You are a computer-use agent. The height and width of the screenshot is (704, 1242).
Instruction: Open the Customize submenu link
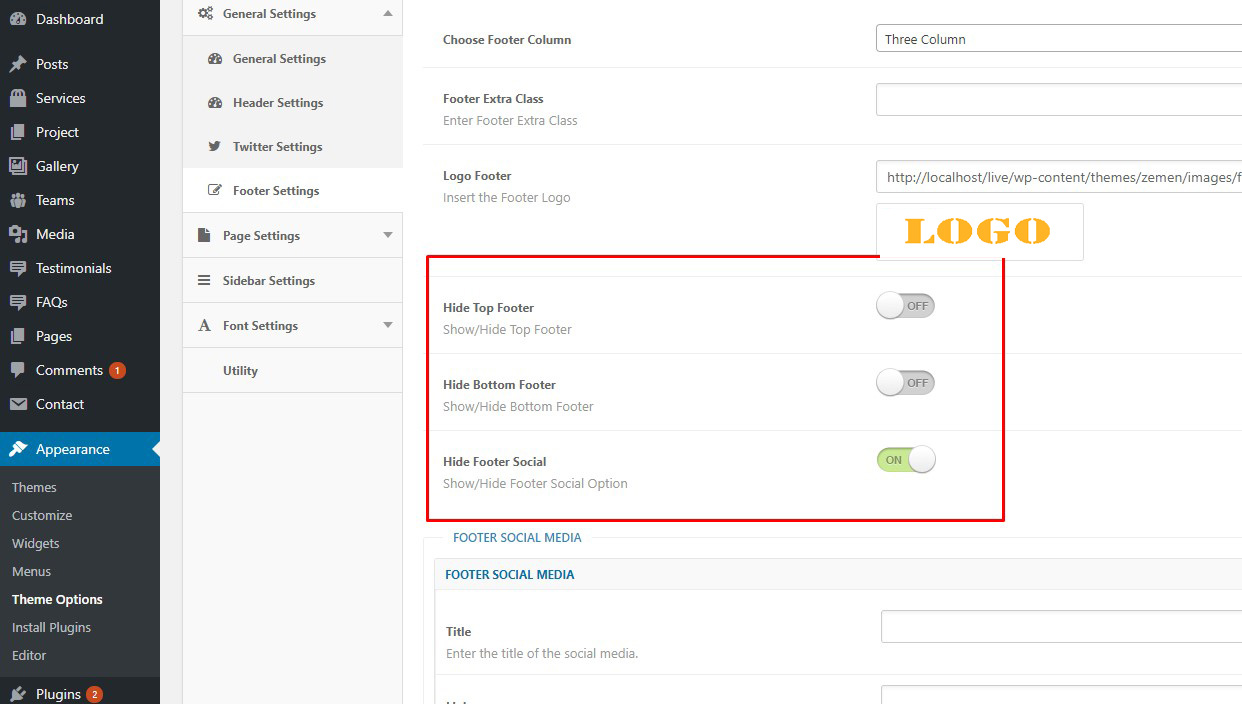coord(42,515)
